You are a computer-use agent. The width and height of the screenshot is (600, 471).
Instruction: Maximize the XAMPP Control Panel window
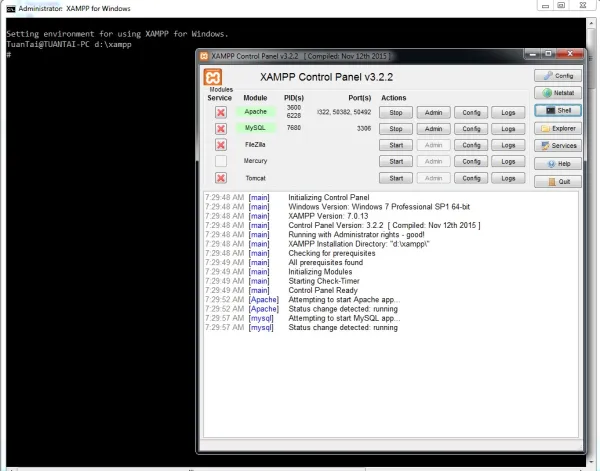548,54
